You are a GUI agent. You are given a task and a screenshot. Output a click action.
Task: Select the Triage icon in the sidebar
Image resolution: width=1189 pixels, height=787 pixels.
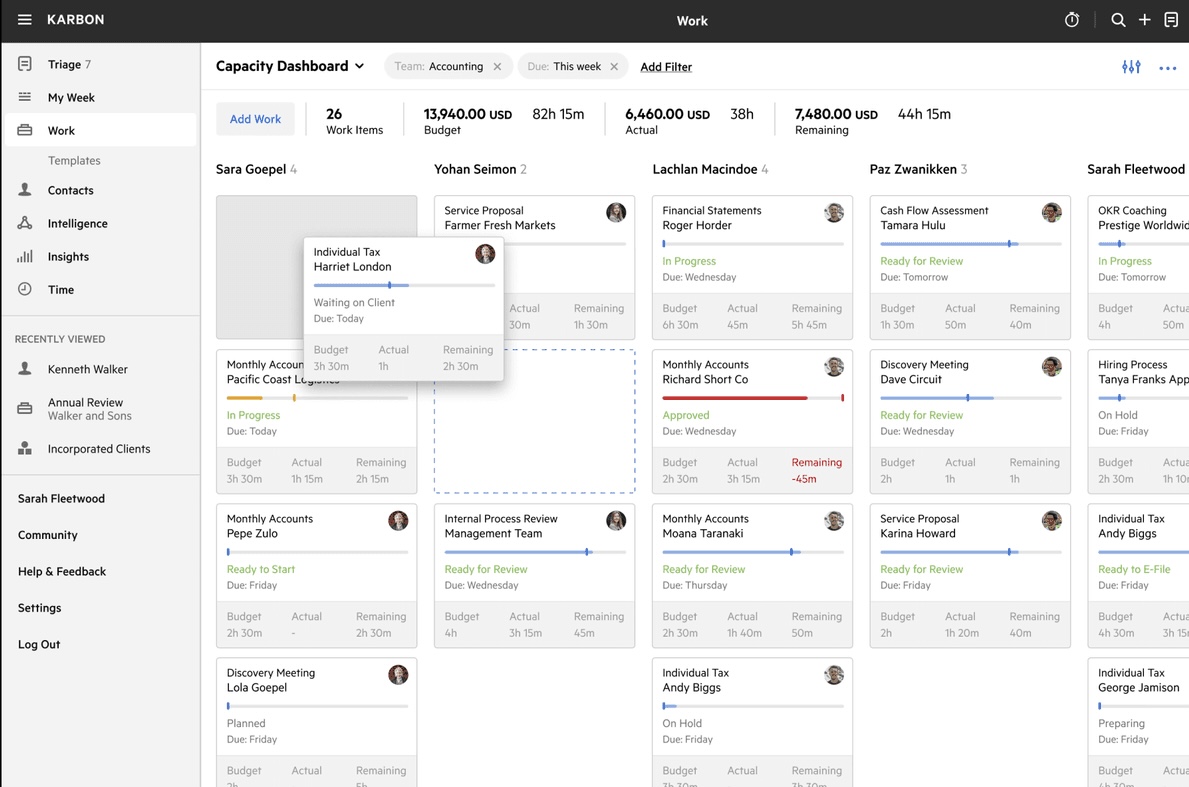tap(24, 64)
